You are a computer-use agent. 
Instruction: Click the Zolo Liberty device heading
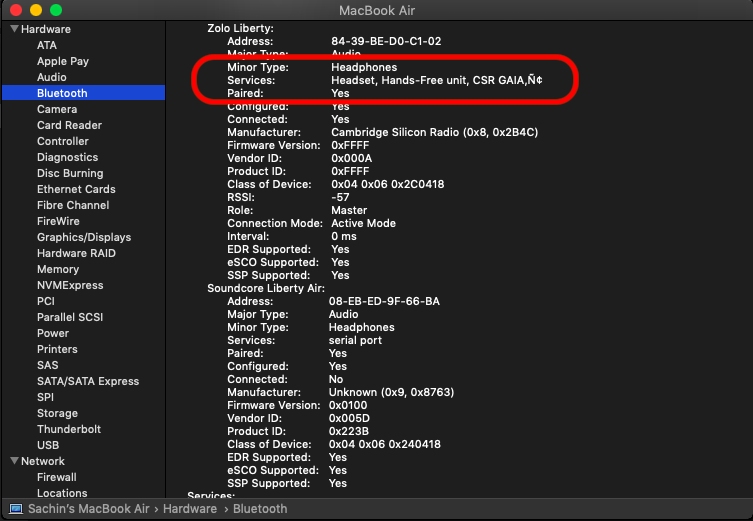tap(241, 28)
